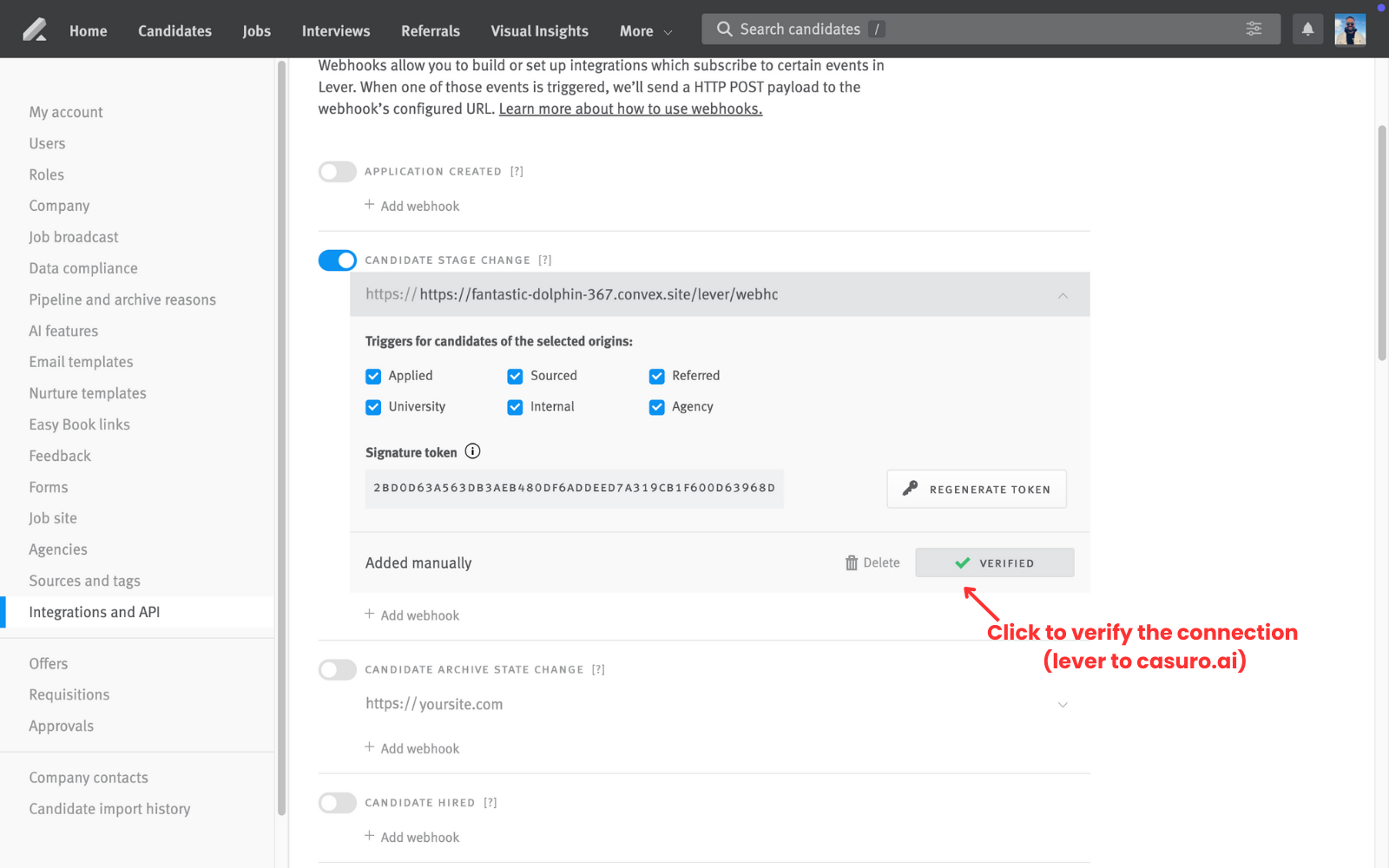Viewport: 1389px width, 868px height.
Task: Uncheck the Internal origin checkbox
Action: (515, 407)
